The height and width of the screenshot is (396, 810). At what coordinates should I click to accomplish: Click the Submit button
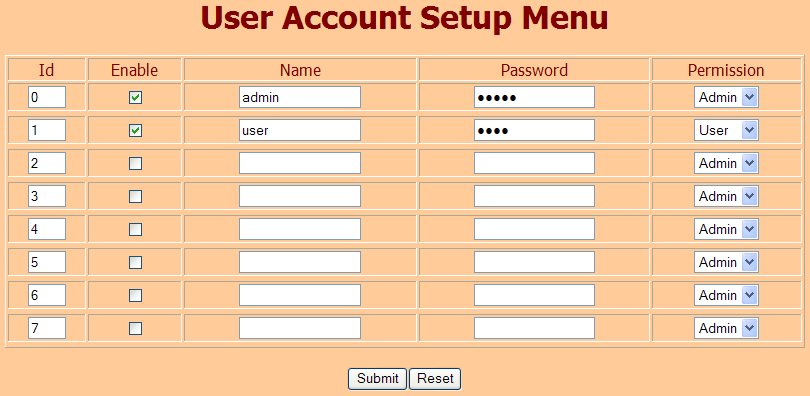pos(378,378)
